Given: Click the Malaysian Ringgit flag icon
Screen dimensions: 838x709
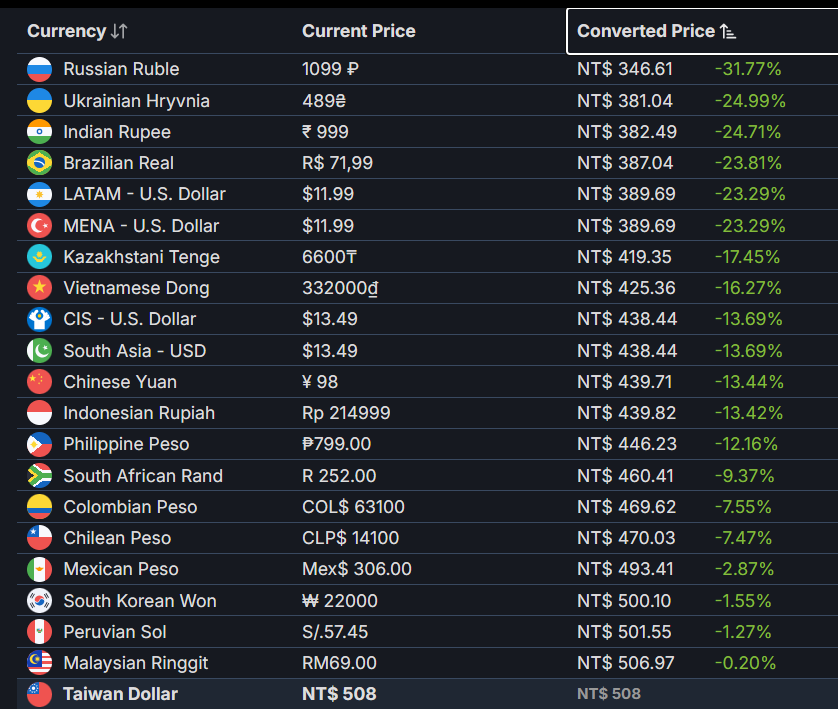Looking at the screenshot, I should tap(40, 663).
